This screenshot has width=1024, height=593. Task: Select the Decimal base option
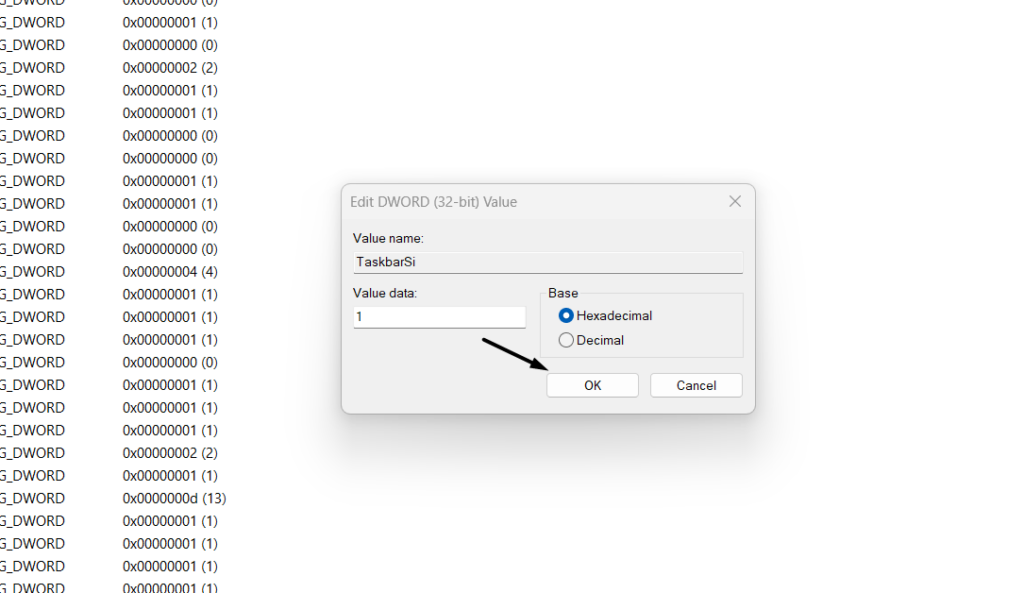point(566,340)
